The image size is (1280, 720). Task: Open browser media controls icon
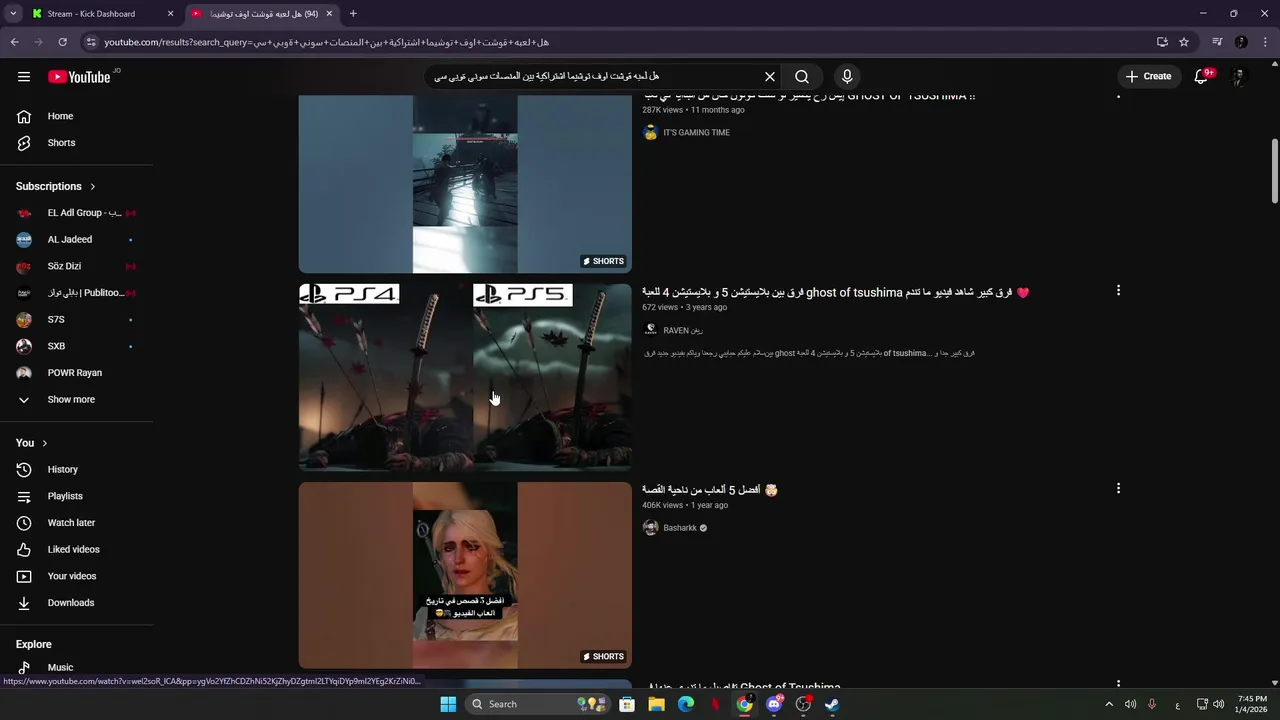point(1217,42)
